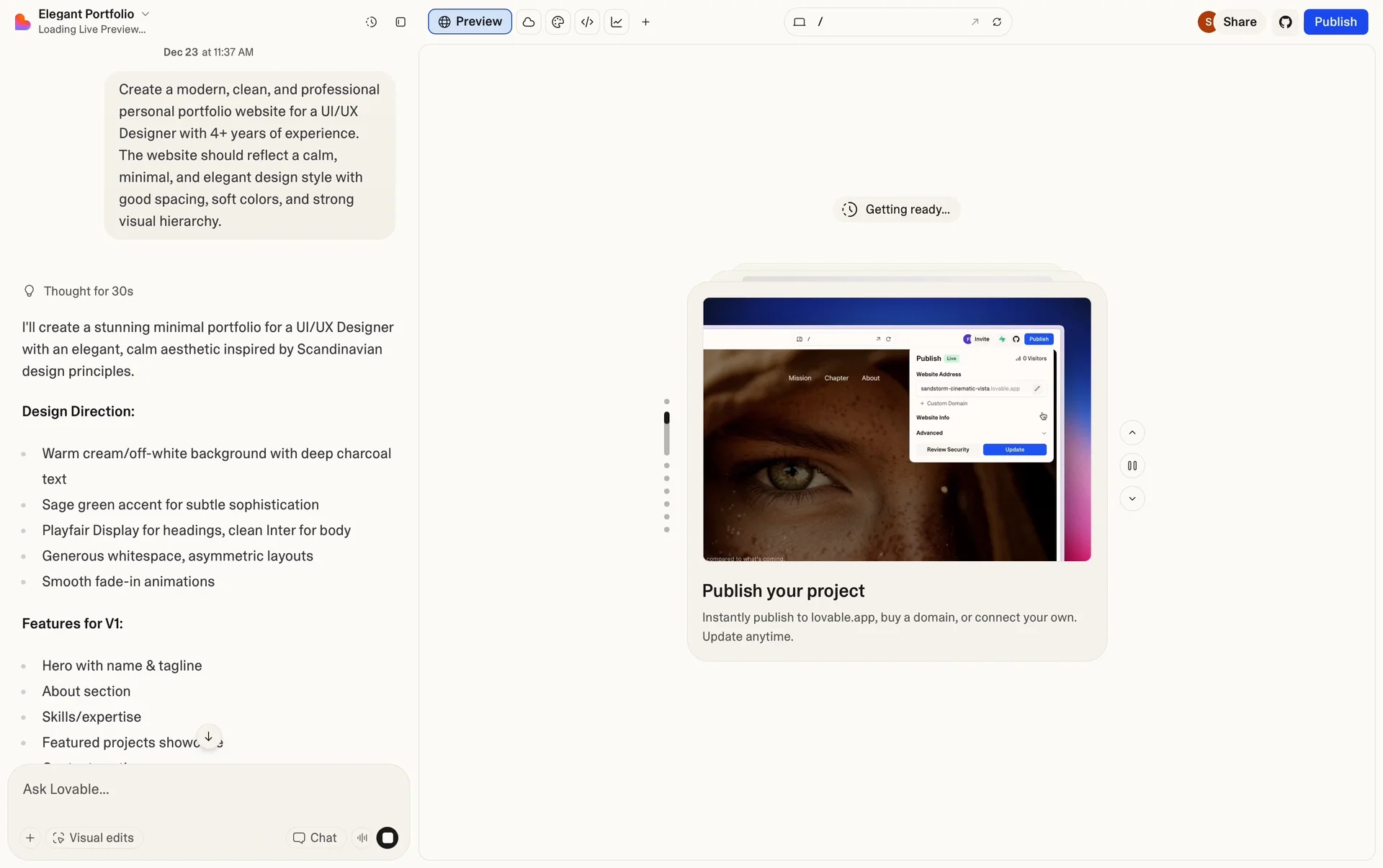Open the Cloud view icon
Image resolution: width=1383 pixels, height=868 pixels.
tap(529, 22)
